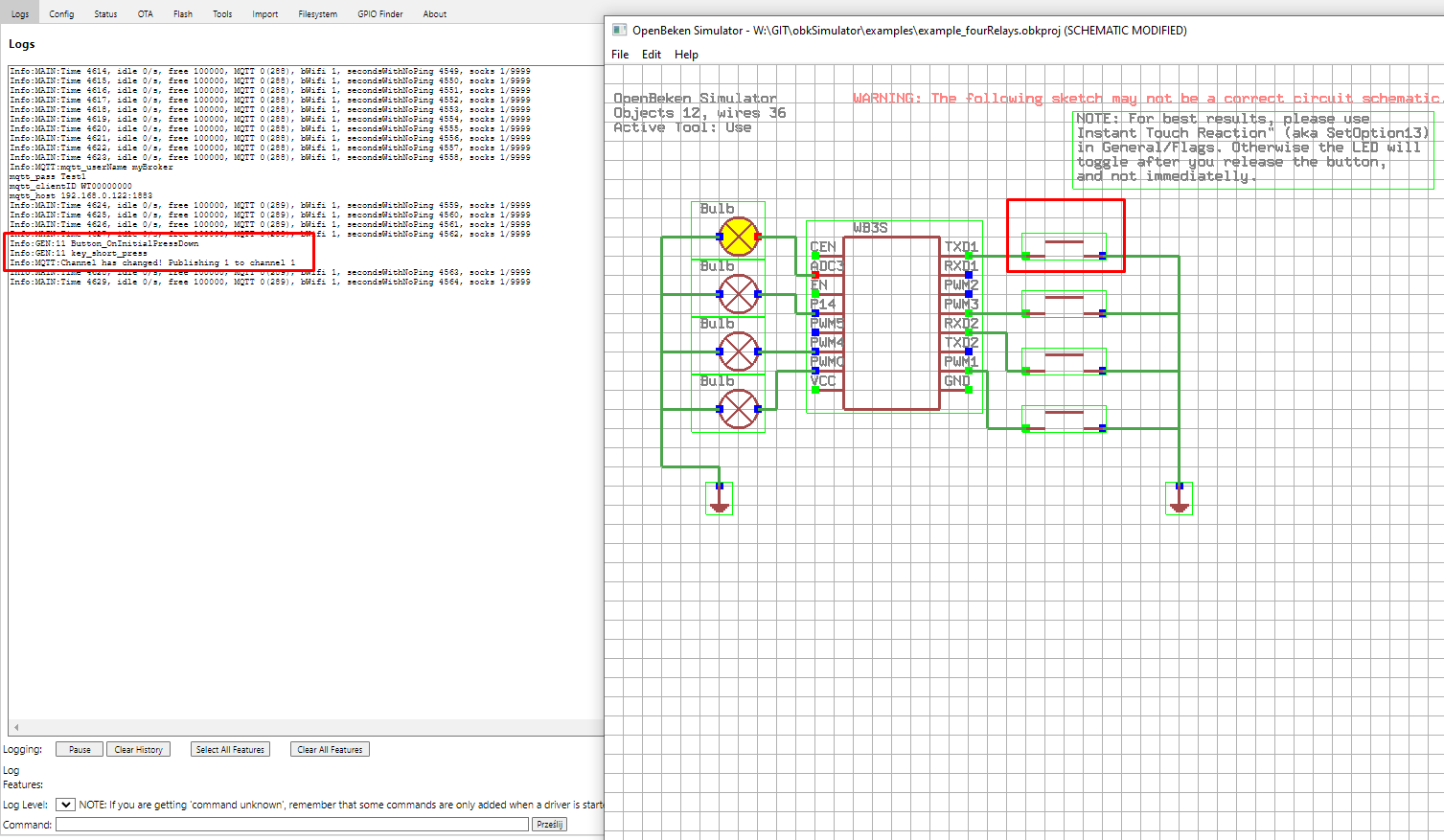The image size is (1444, 840).
Task: Click the bottom bulb in schematic
Action: pyautogui.click(x=739, y=409)
